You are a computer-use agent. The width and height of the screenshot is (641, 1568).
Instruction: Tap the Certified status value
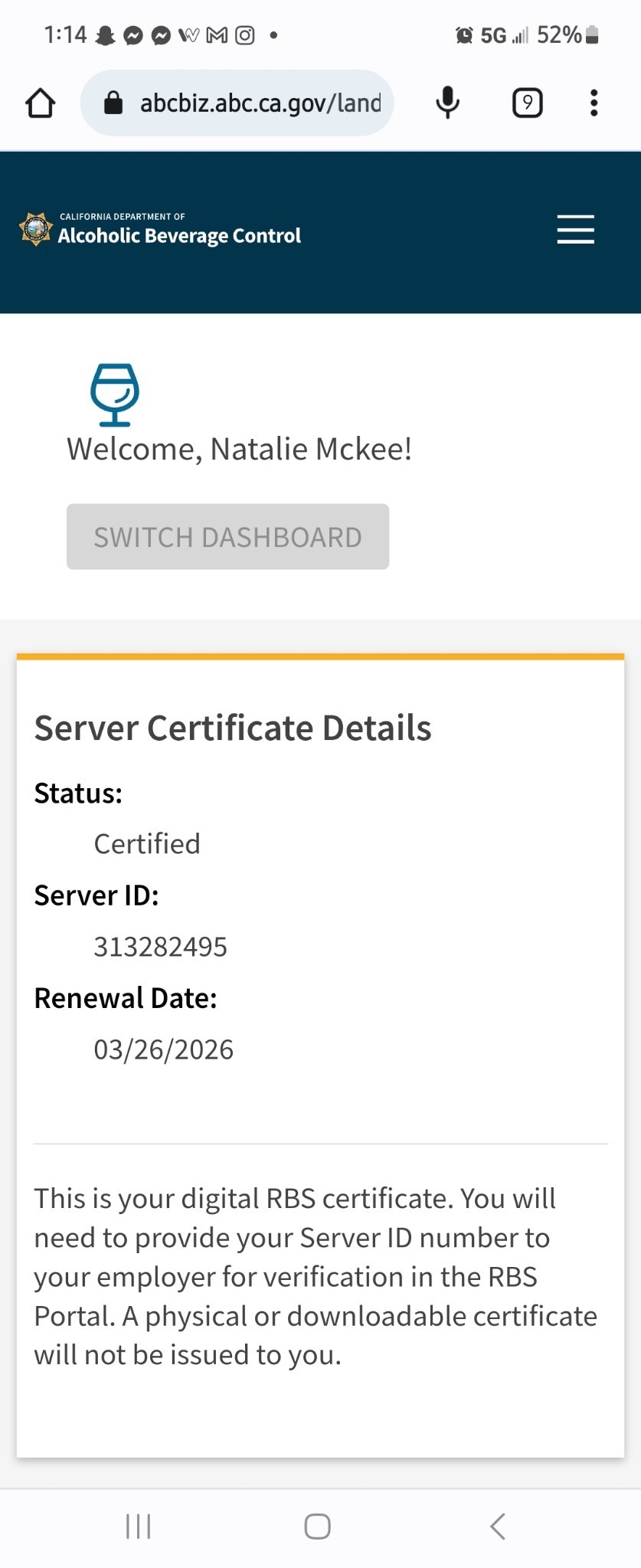click(x=147, y=844)
